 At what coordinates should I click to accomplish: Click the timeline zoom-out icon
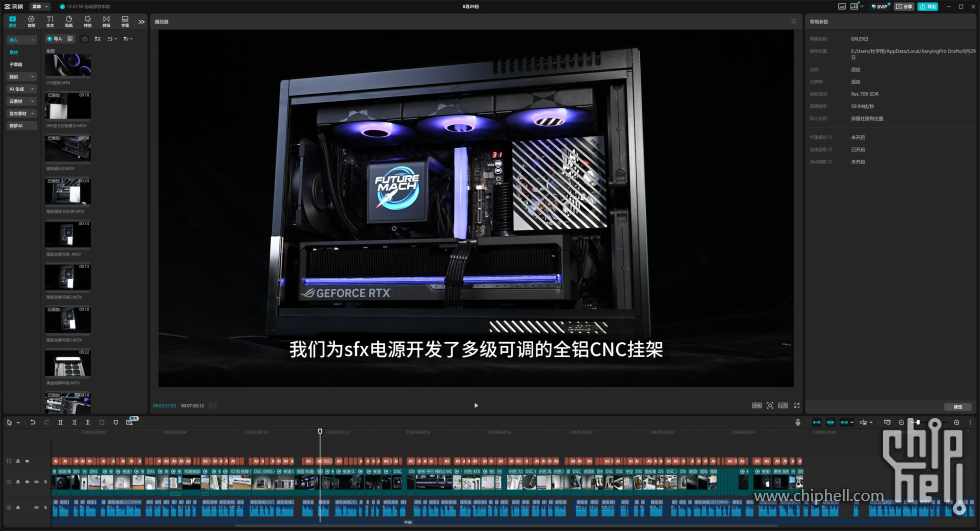click(901, 422)
